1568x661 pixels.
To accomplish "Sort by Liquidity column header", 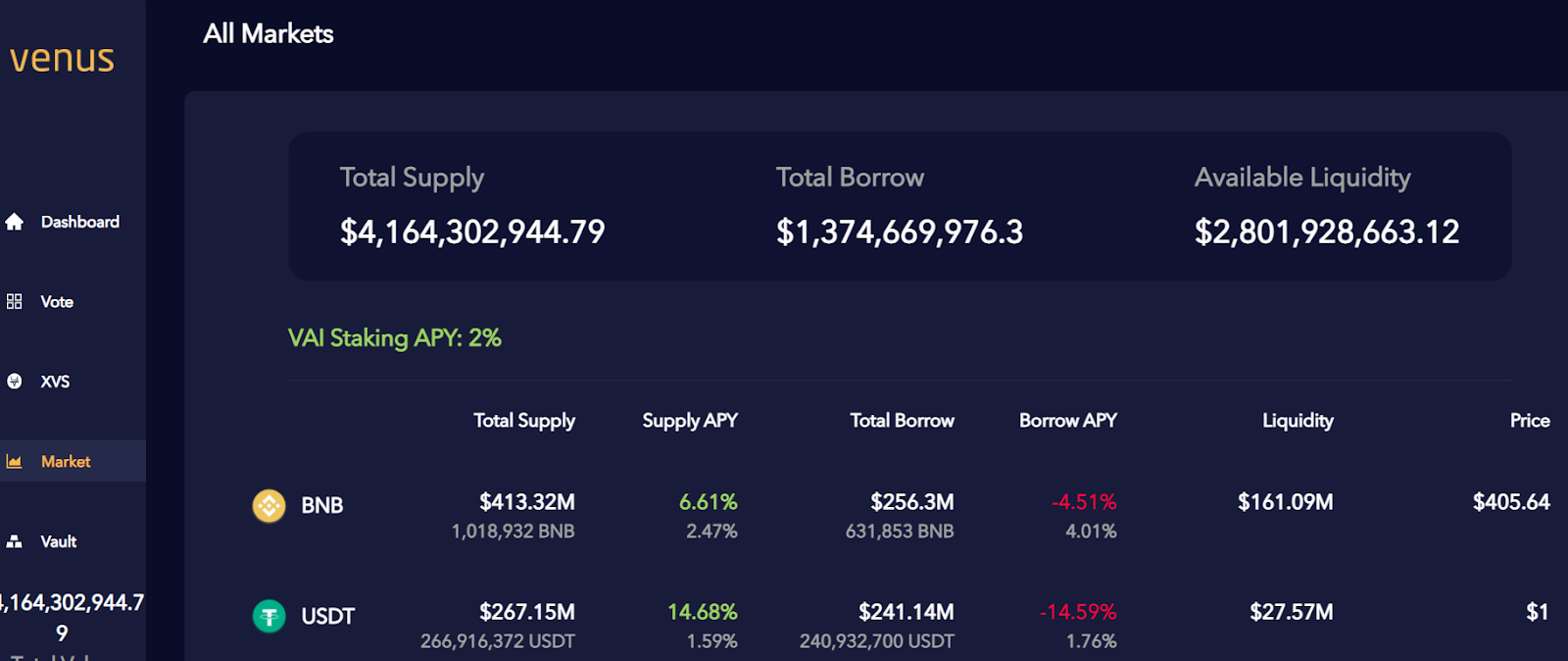I will (1298, 421).
